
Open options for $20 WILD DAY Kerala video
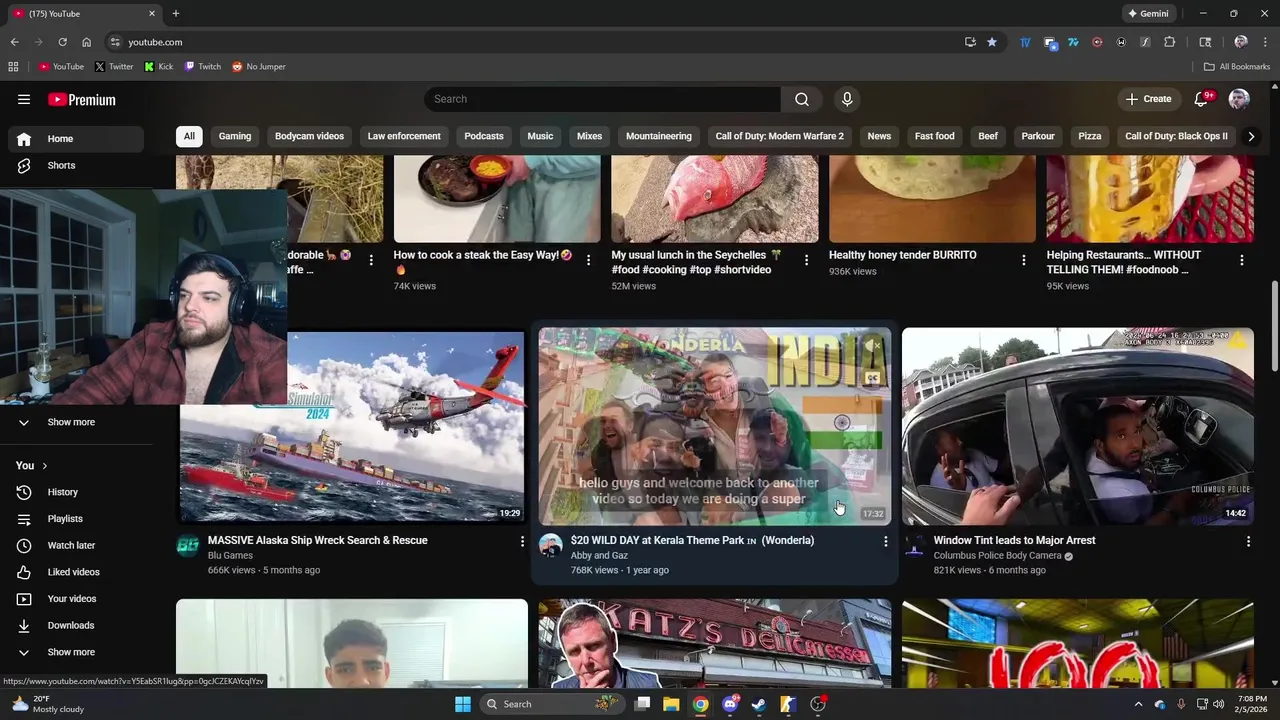885,541
